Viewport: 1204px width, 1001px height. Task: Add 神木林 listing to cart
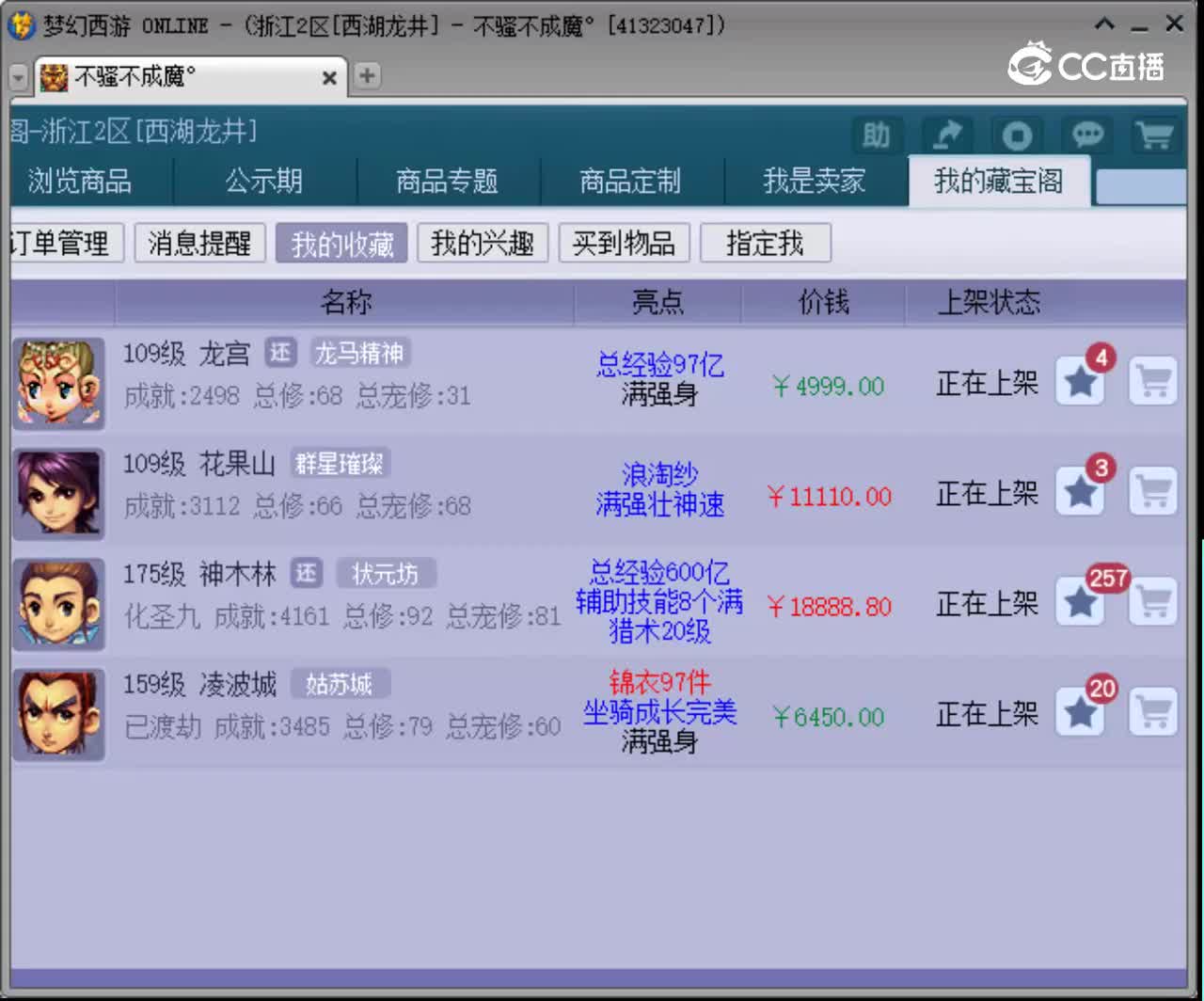coord(1153,601)
